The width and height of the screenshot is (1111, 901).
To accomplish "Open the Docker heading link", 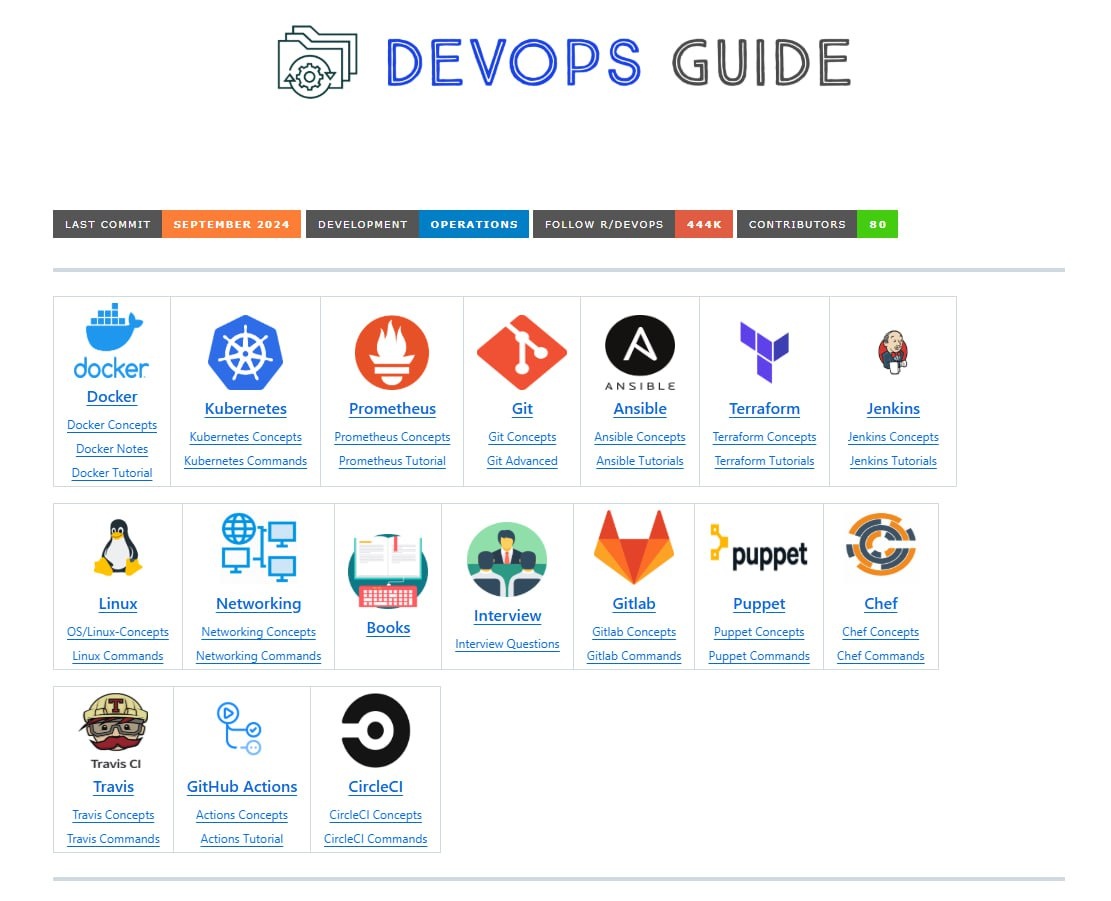I will [112, 397].
